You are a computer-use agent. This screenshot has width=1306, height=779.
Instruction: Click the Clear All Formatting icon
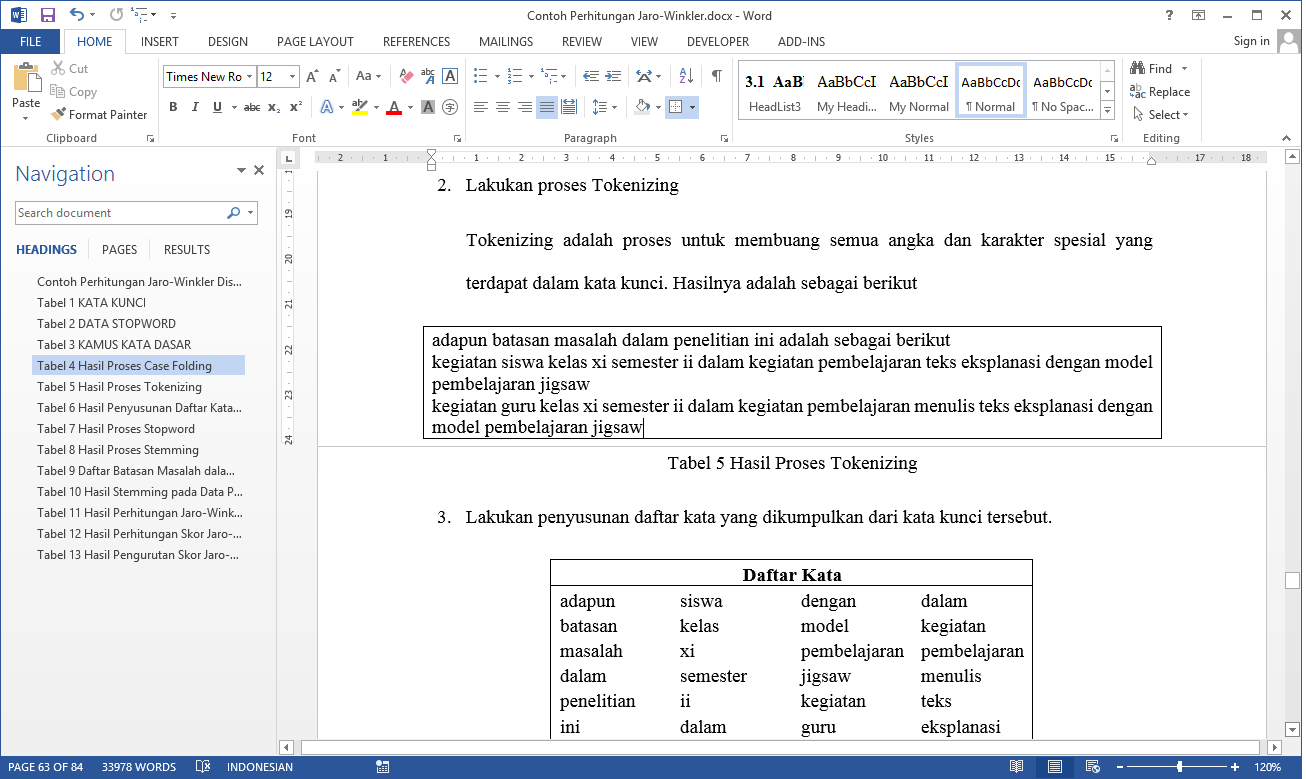pos(406,76)
